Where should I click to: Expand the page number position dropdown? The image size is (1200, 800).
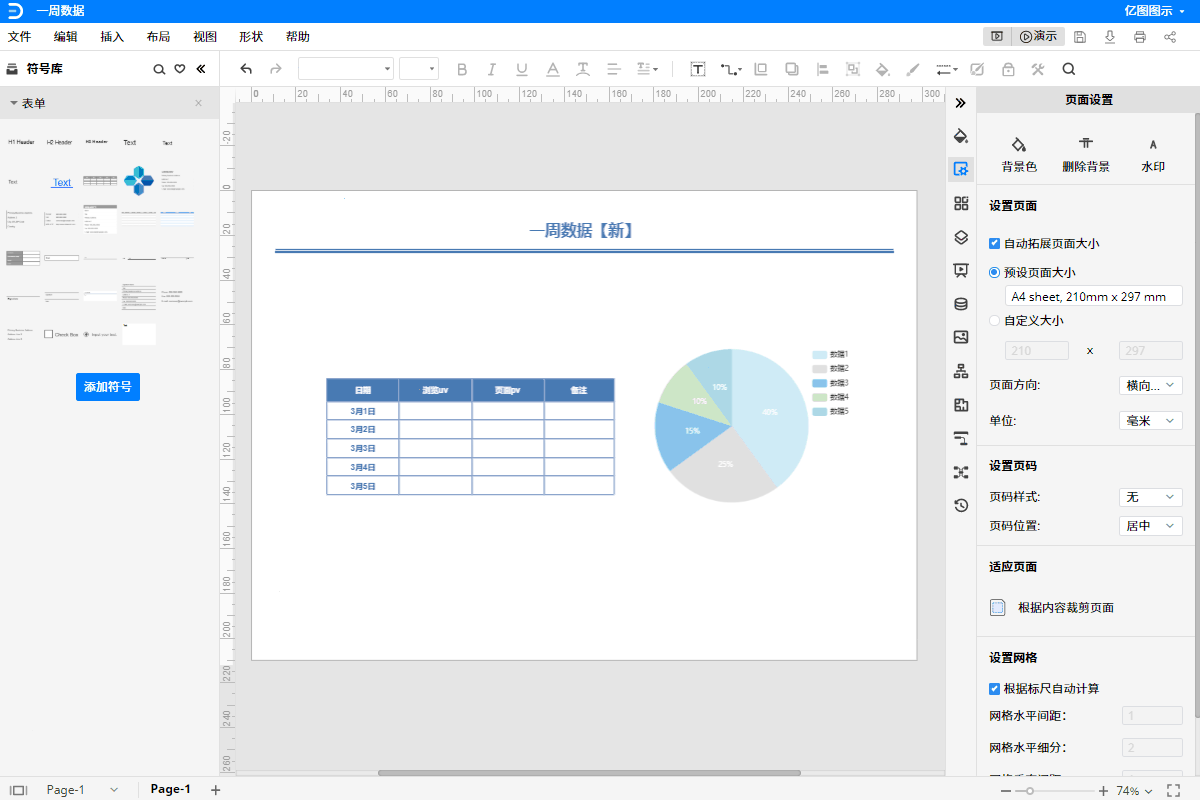click(x=1150, y=526)
